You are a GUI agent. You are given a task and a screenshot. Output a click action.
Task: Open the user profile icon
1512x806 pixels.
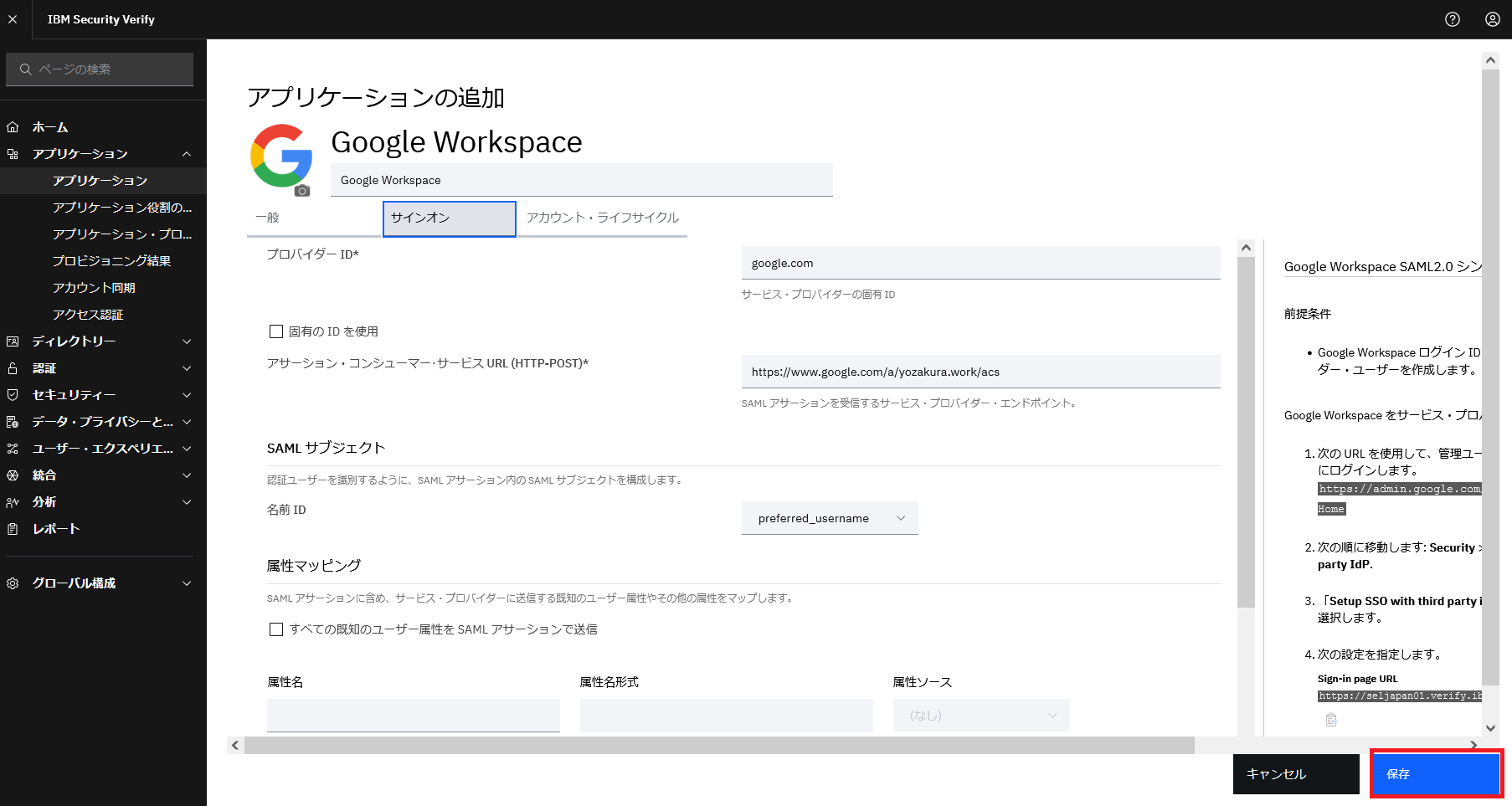[1493, 19]
